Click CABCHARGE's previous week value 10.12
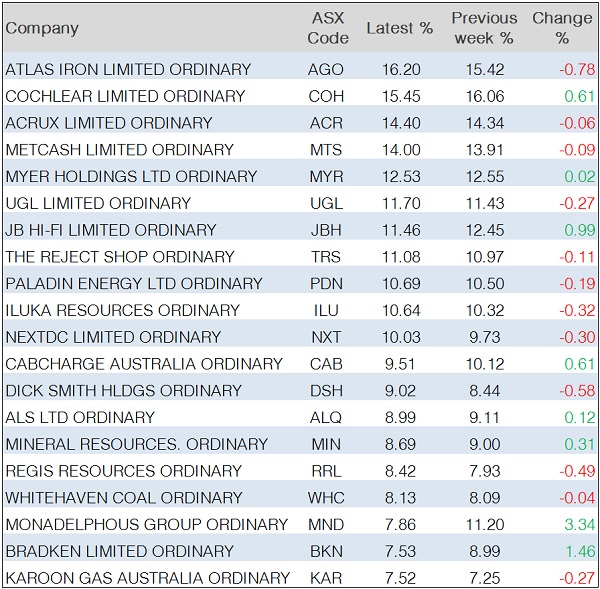 coord(486,364)
